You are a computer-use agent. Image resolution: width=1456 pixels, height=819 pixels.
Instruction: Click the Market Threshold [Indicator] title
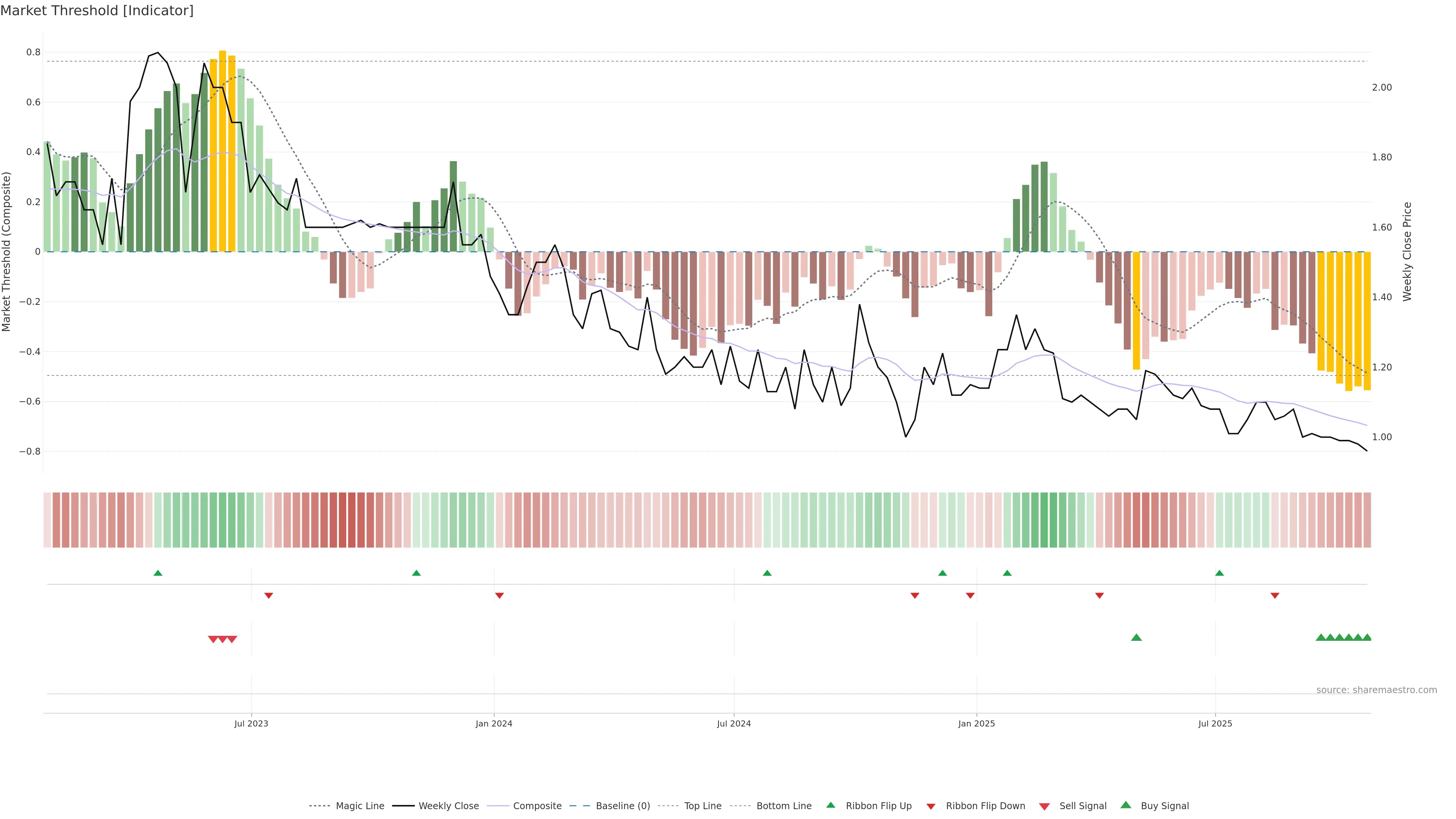click(97, 11)
